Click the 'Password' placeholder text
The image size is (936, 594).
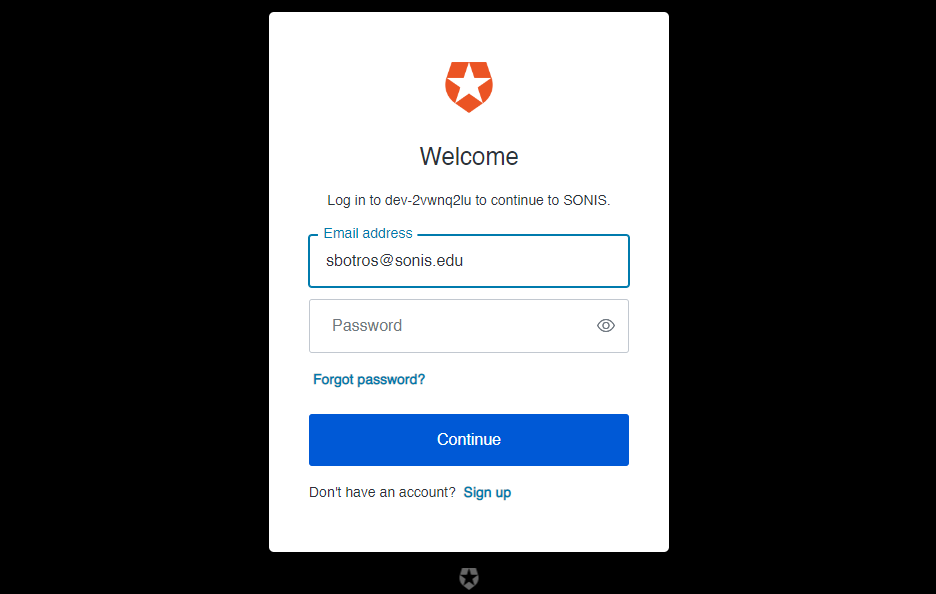(x=367, y=325)
